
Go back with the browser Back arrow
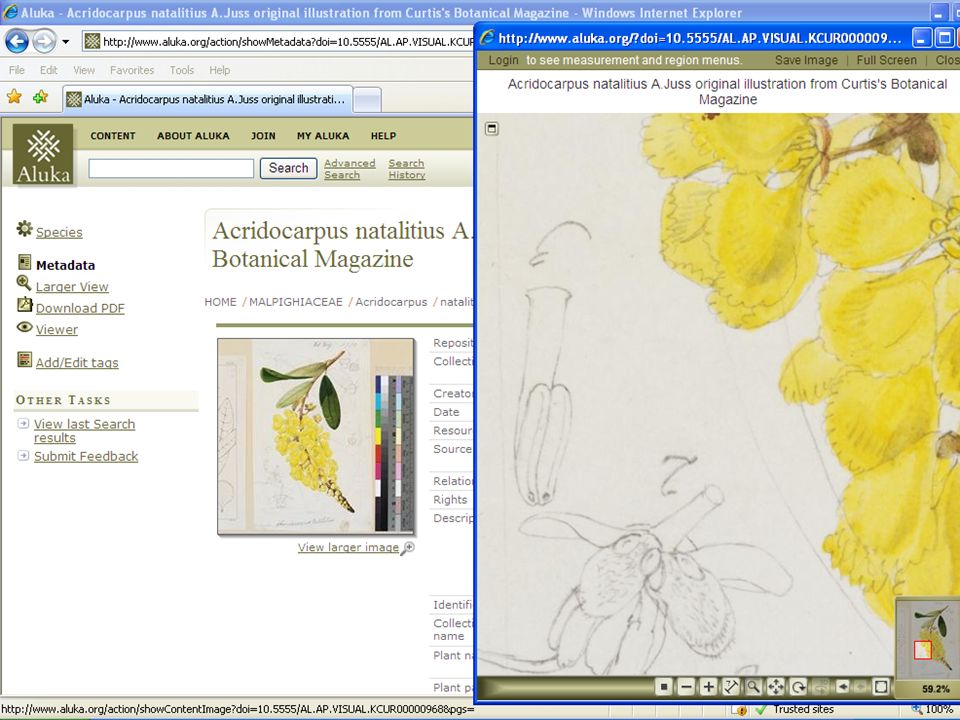point(17,42)
